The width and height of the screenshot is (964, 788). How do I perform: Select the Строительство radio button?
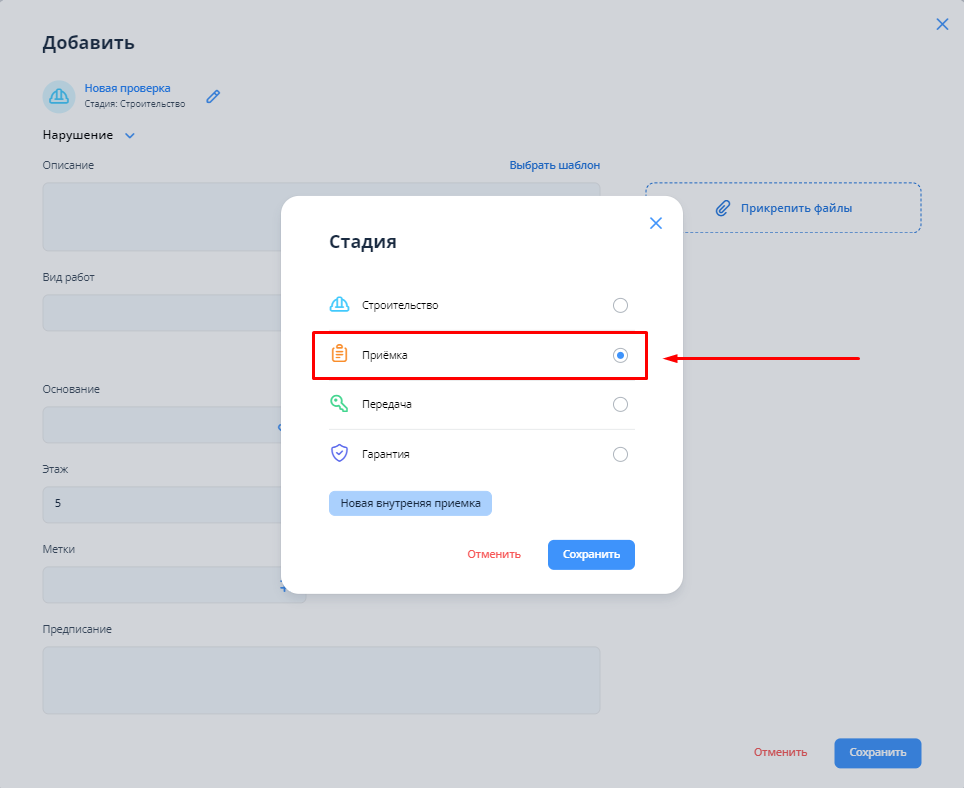click(620, 305)
